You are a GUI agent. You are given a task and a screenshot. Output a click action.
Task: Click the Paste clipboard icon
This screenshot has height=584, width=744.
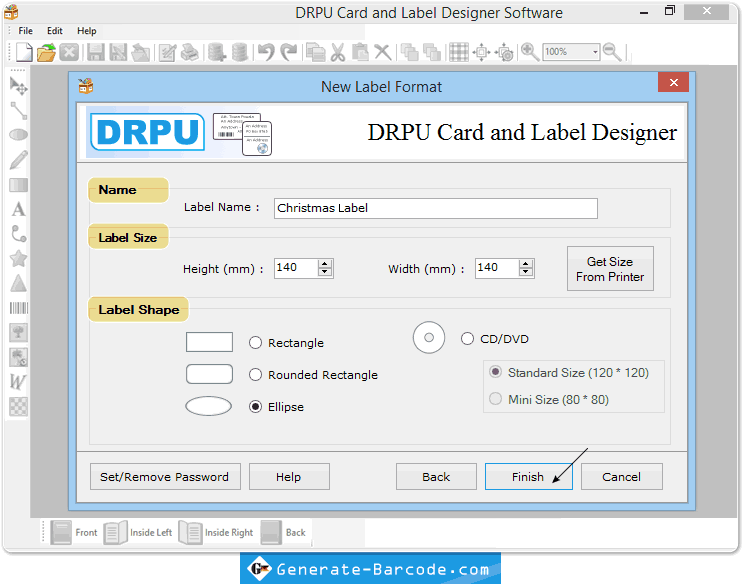tap(360, 52)
